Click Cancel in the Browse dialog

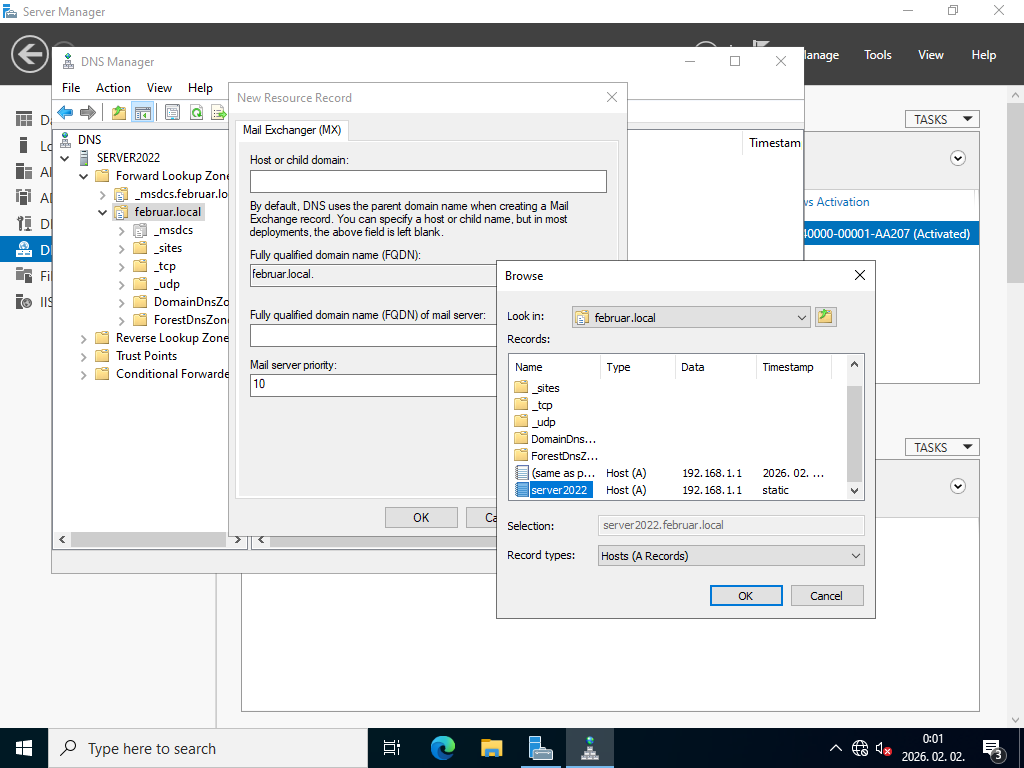(826, 595)
